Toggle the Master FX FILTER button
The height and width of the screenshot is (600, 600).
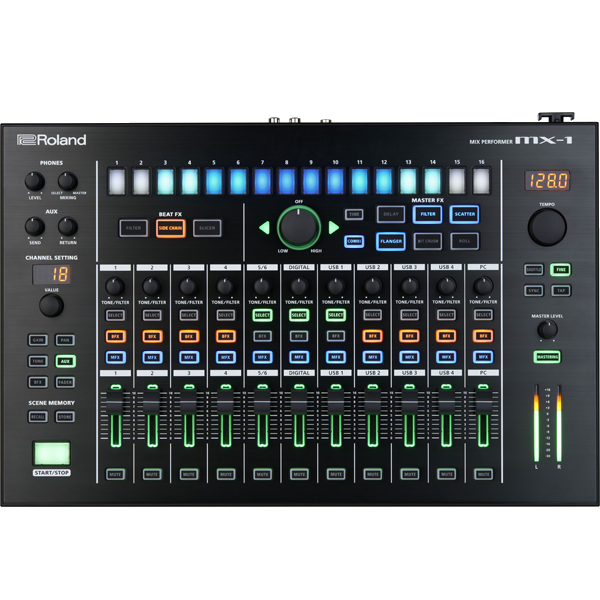click(427, 214)
